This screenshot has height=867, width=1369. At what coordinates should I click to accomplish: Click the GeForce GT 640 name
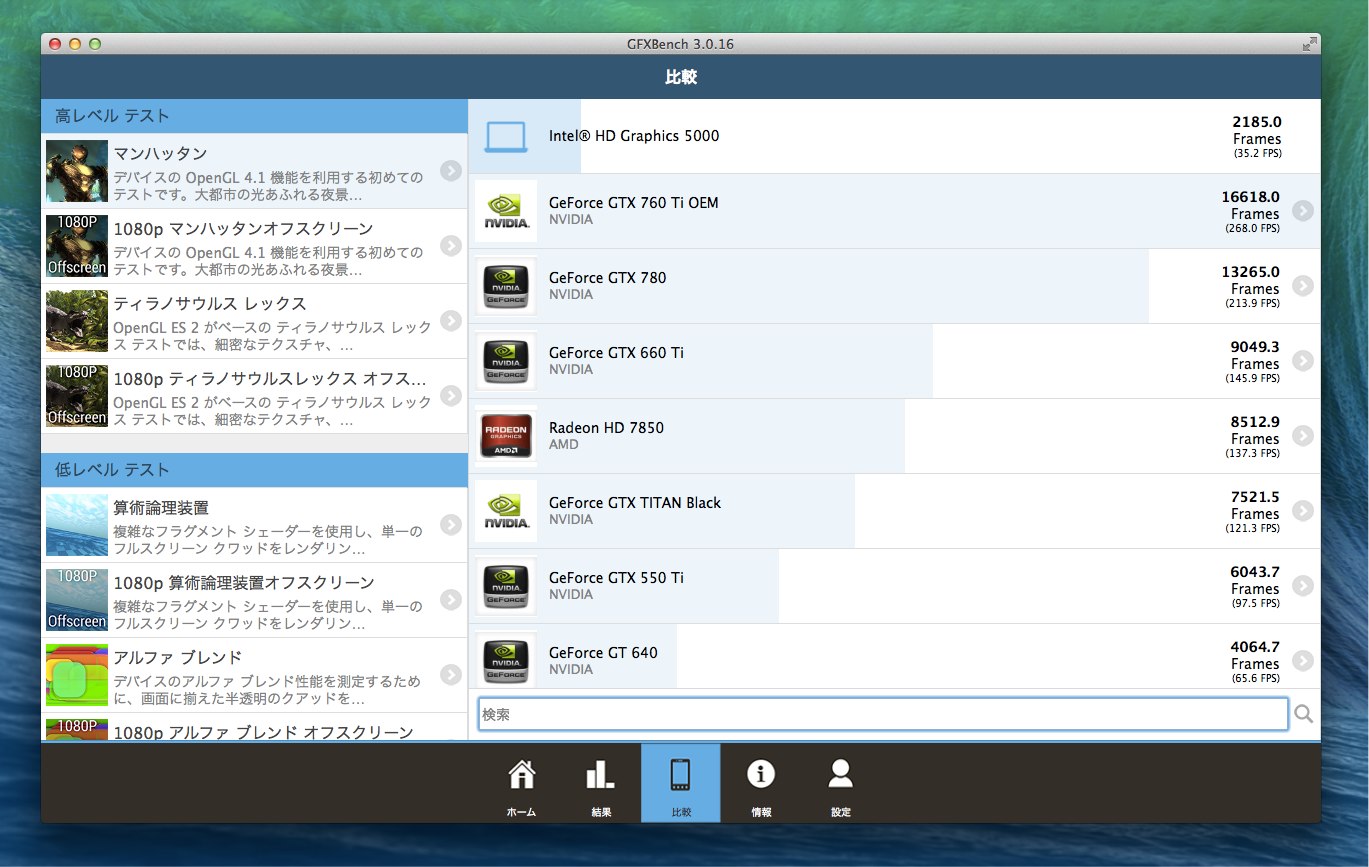click(x=604, y=653)
